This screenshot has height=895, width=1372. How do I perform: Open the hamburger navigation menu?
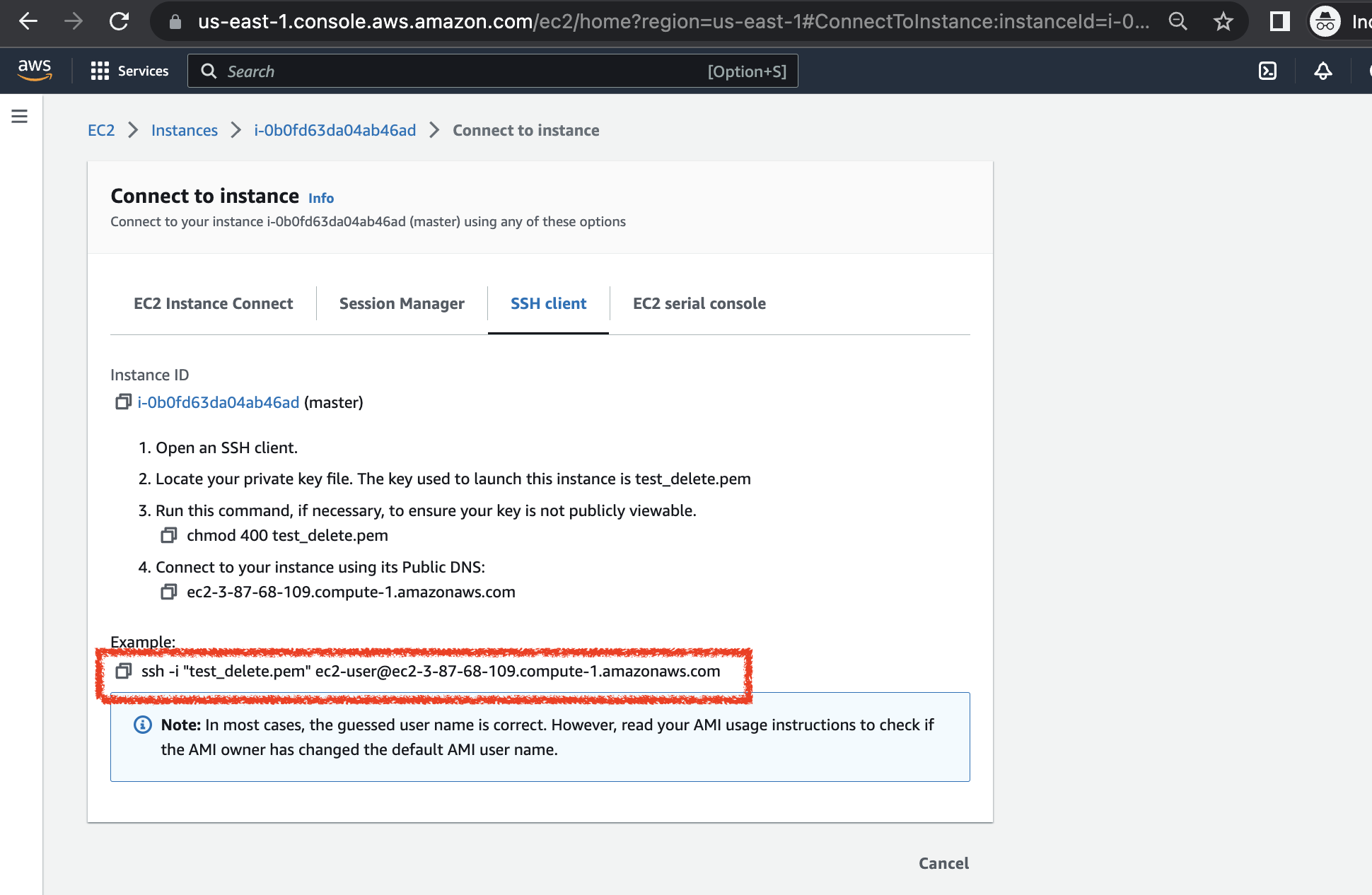tap(19, 116)
